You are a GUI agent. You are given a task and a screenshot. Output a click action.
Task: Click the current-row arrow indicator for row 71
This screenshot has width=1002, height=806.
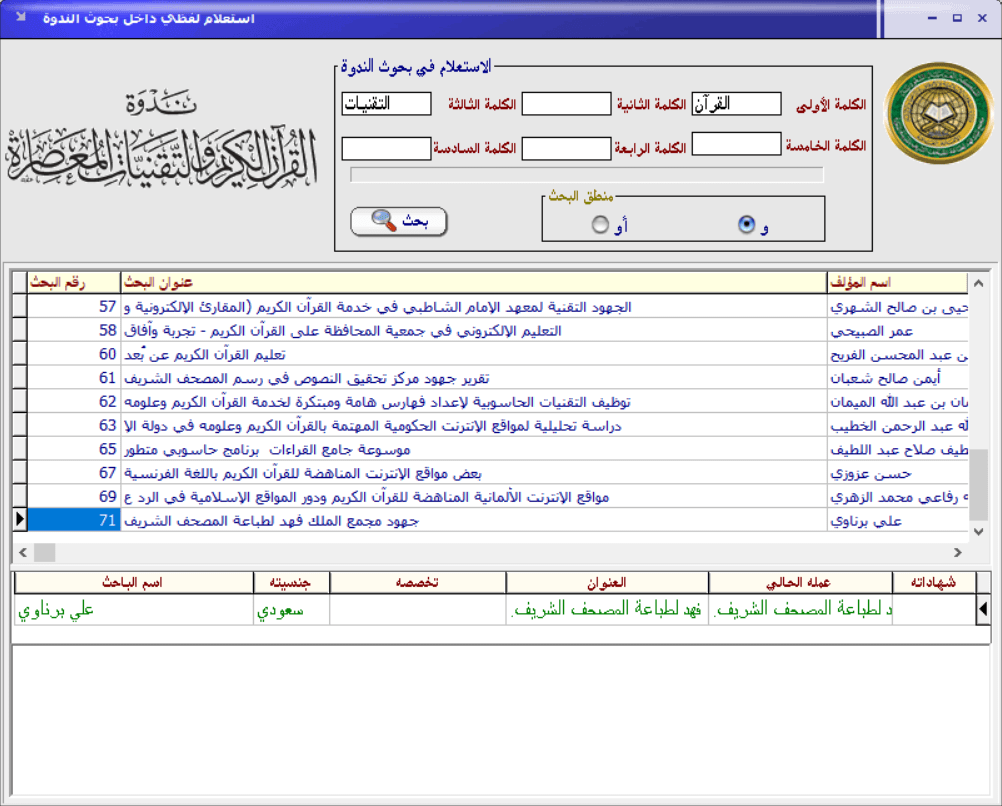[x=19, y=520]
